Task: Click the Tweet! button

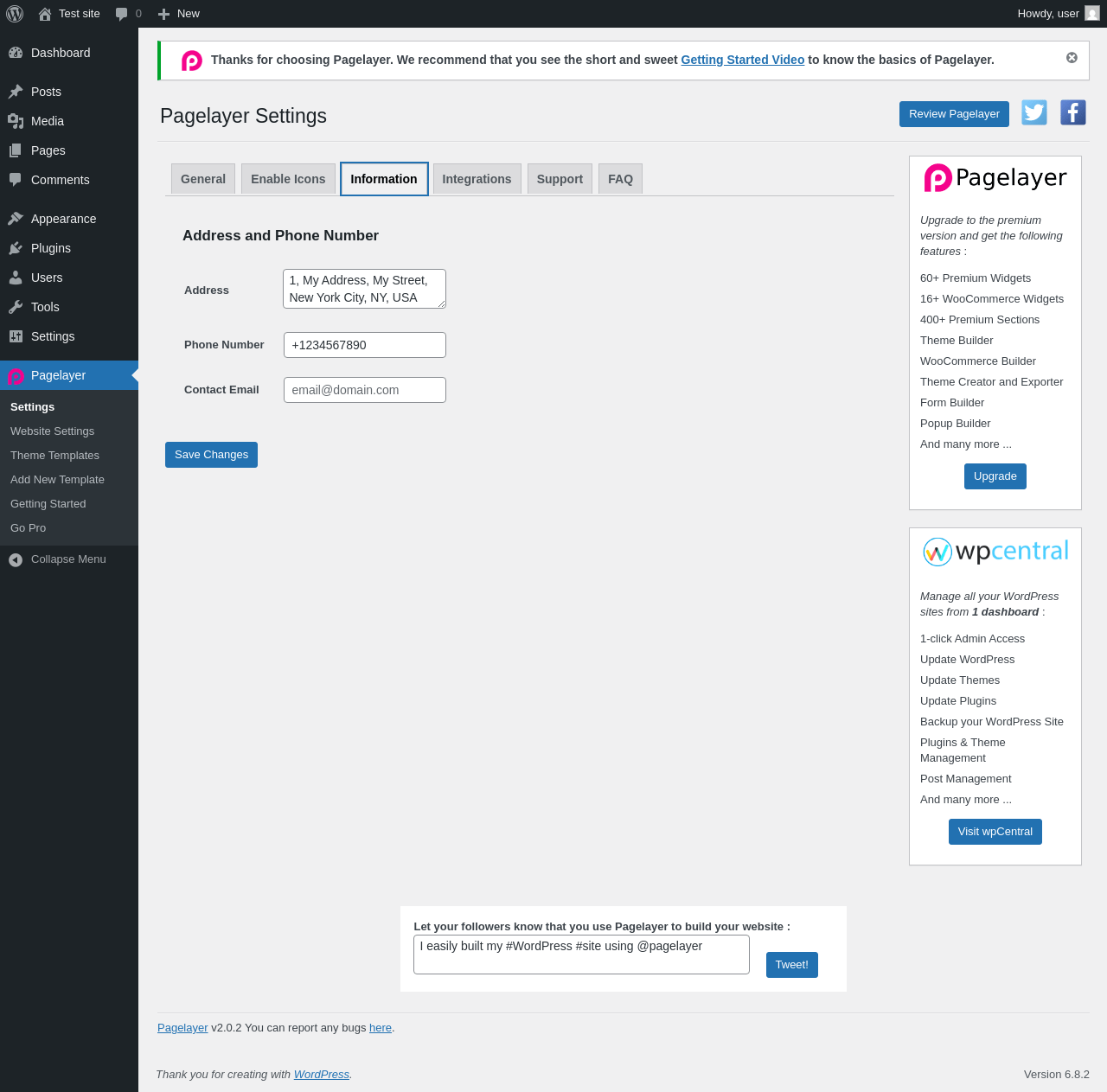Action: [x=792, y=965]
